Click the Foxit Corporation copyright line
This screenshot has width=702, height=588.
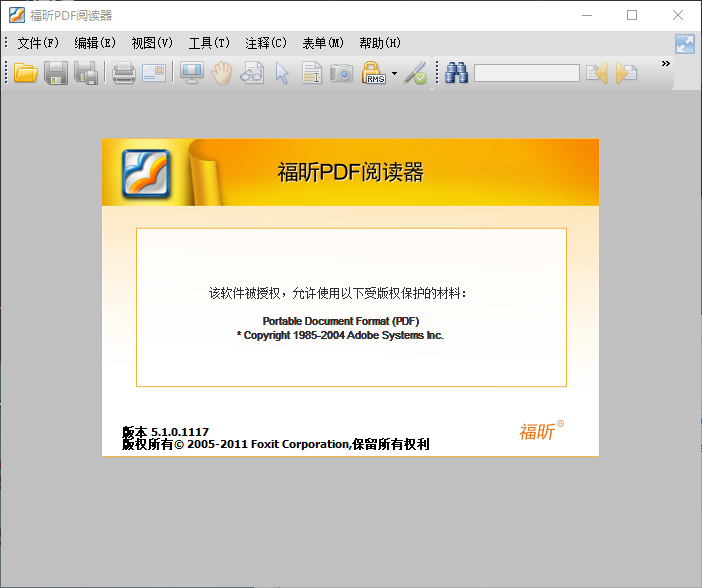coord(275,444)
